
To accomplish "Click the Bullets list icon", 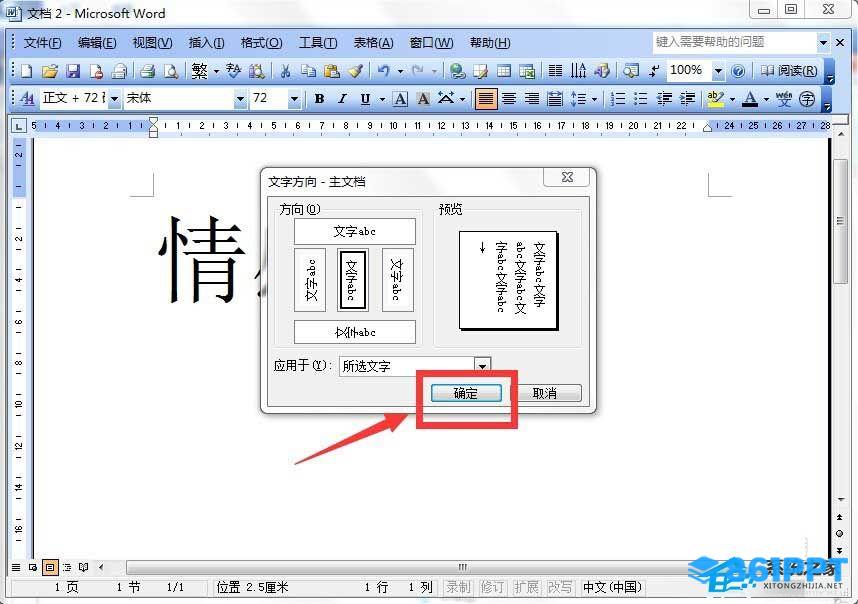I will click(641, 99).
